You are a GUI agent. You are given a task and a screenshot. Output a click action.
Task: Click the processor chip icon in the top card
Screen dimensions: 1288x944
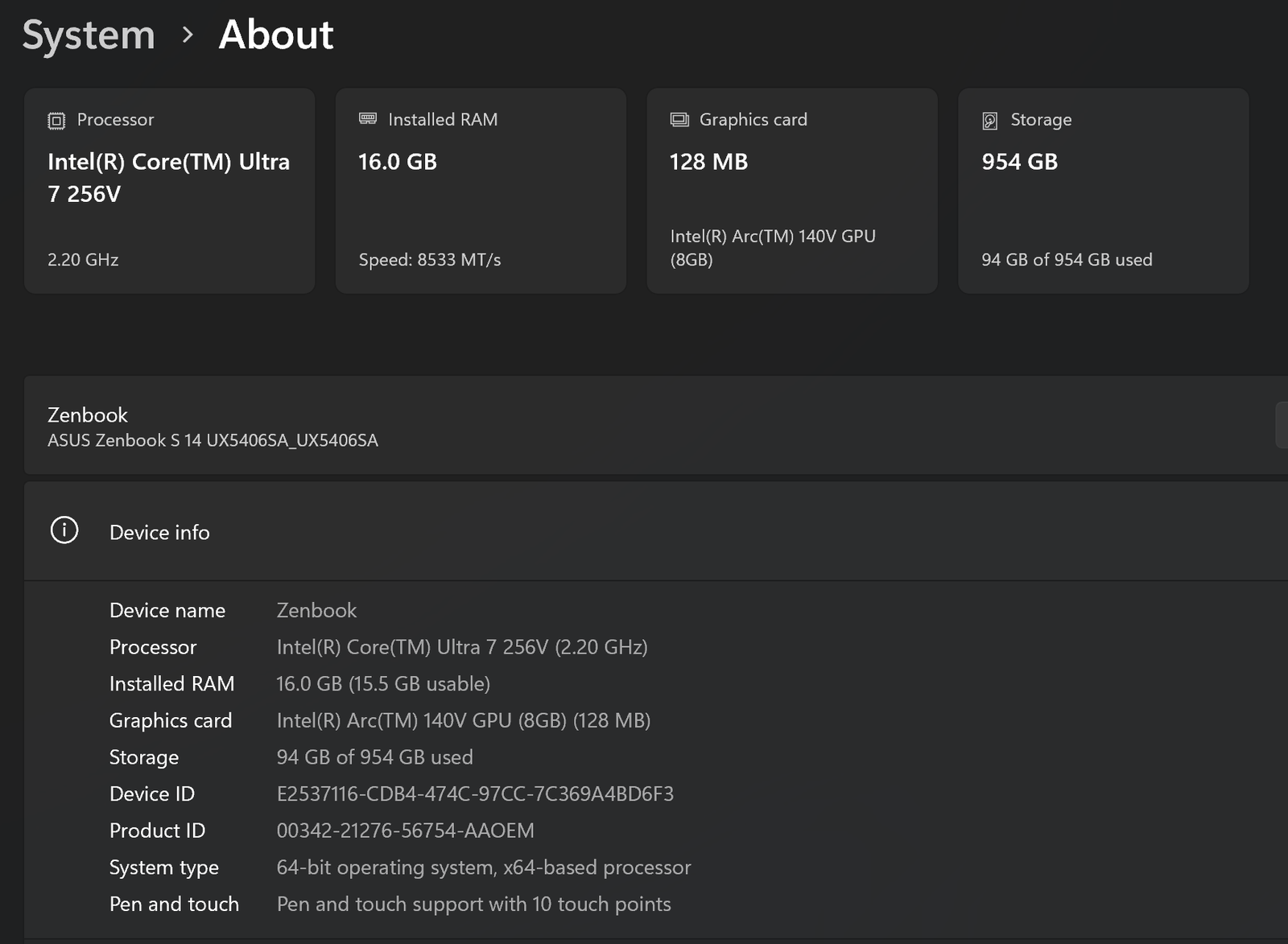[x=56, y=121]
